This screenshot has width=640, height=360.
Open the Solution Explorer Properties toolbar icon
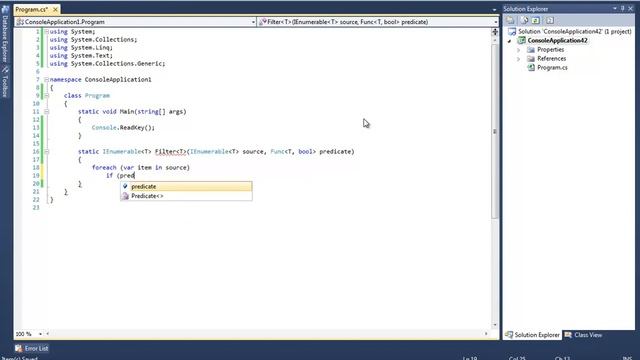point(510,20)
